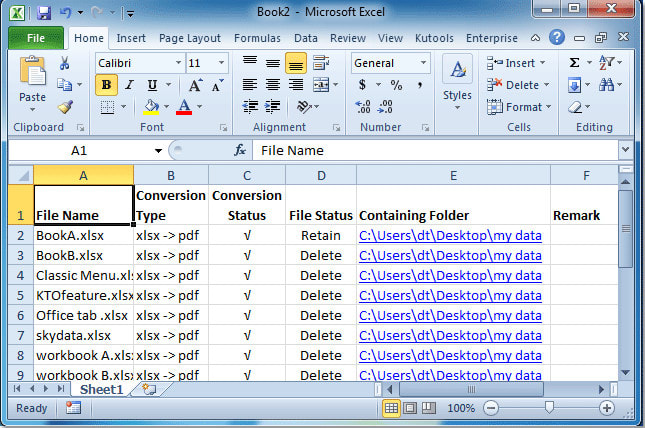Screen dimensions: 645x428
Task: Click the Zoom Out minus button
Action: pyautogui.click(x=491, y=408)
